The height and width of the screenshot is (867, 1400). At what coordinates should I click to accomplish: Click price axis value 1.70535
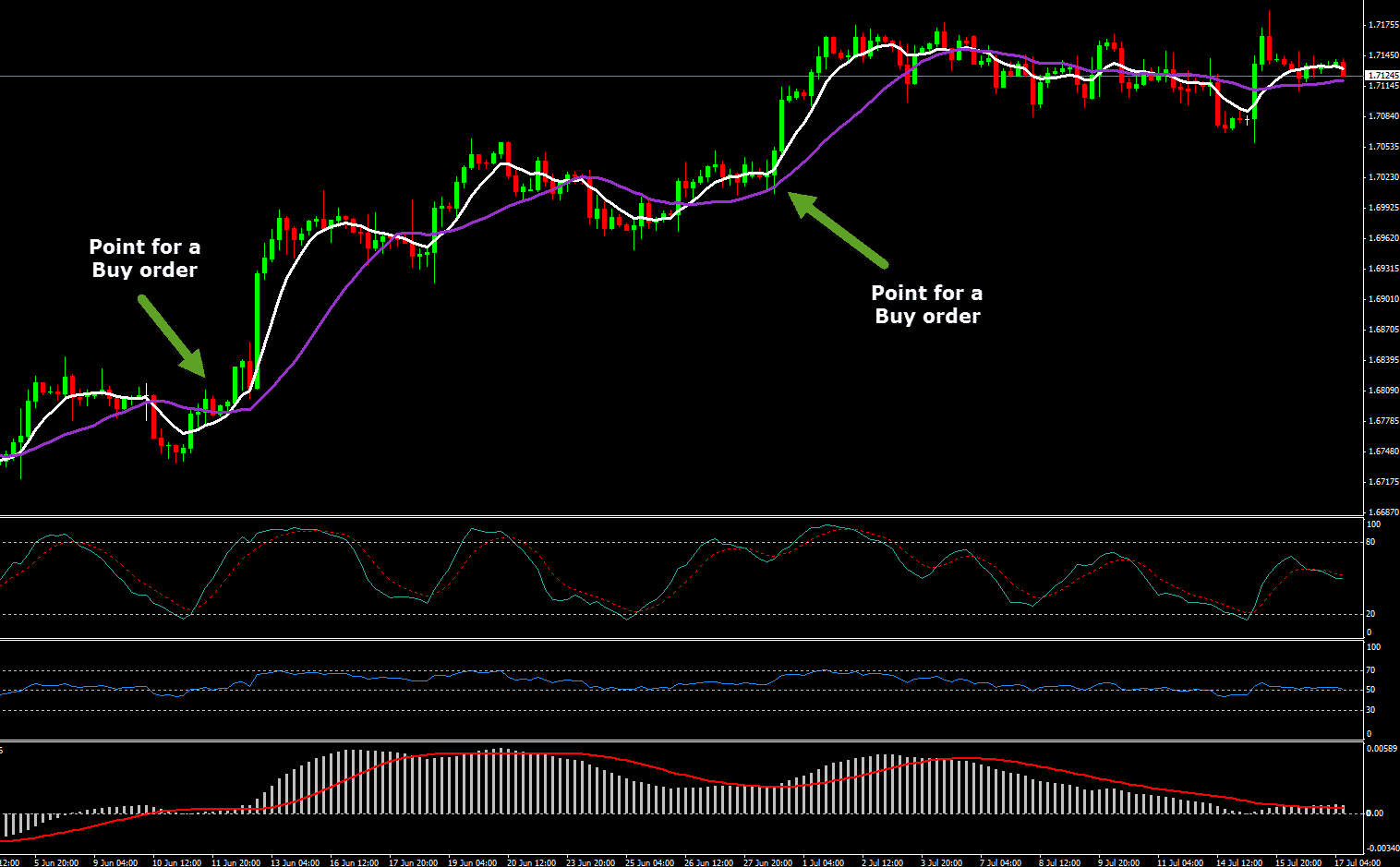pyautogui.click(x=1383, y=147)
